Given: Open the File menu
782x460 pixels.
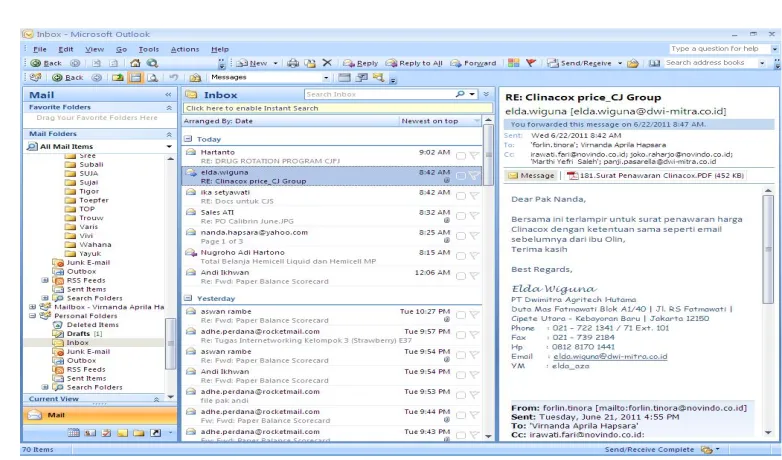Looking at the screenshot, I should tap(39, 49).
